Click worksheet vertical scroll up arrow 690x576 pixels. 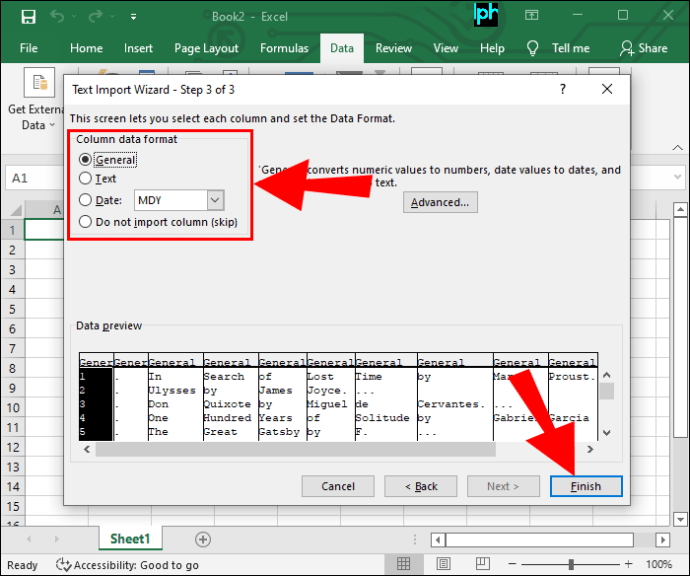pos(680,209)
